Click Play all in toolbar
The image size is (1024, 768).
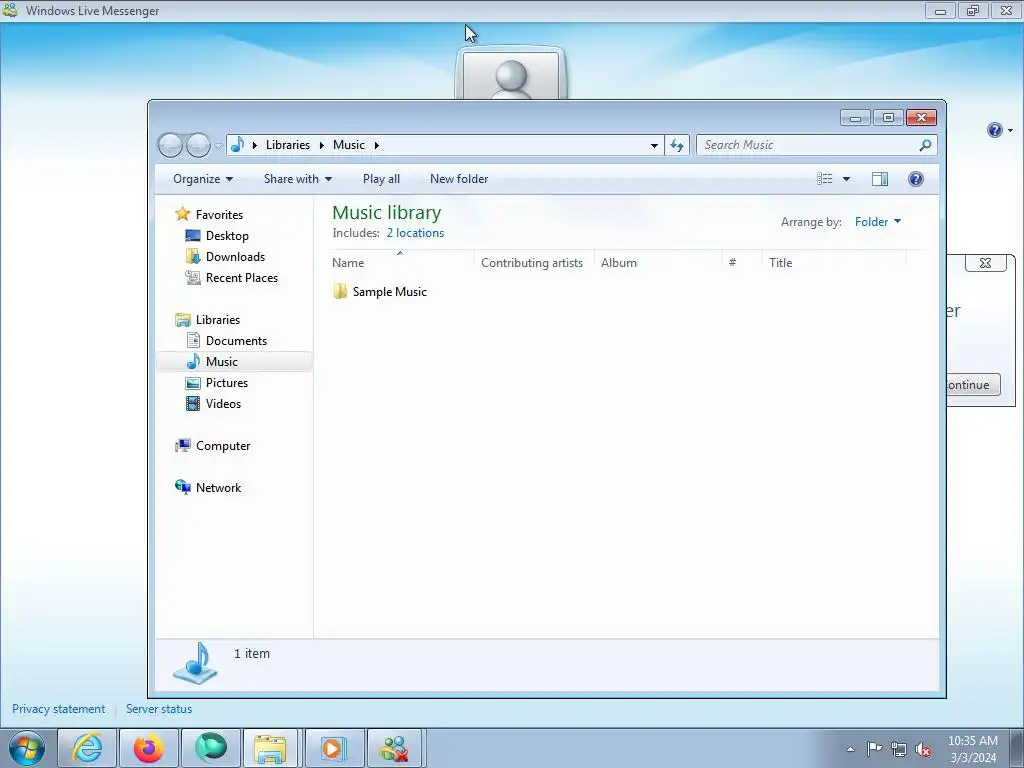381,179
